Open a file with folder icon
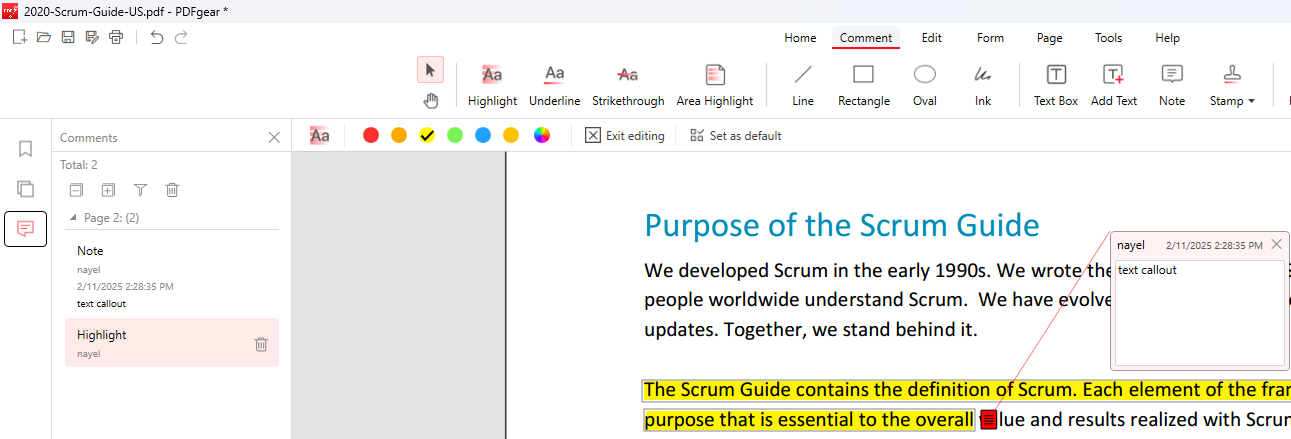 [x=44, y=37]
